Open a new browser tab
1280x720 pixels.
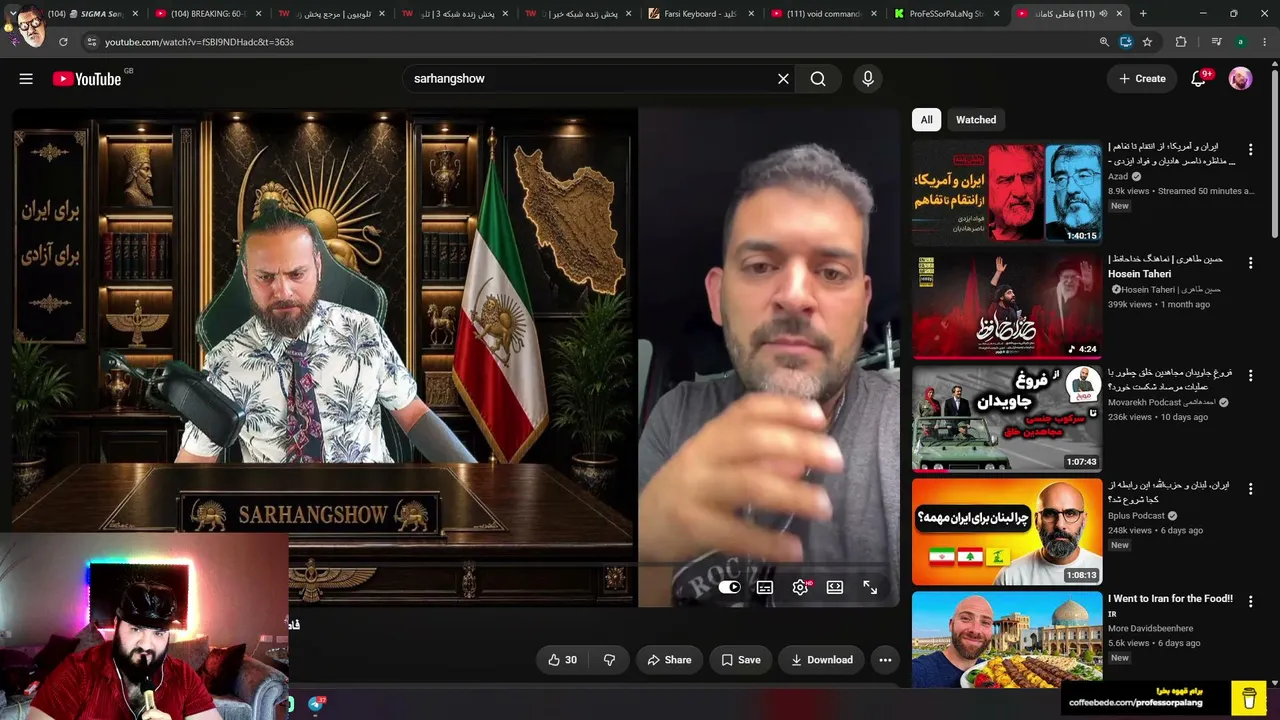point(1143,14)
